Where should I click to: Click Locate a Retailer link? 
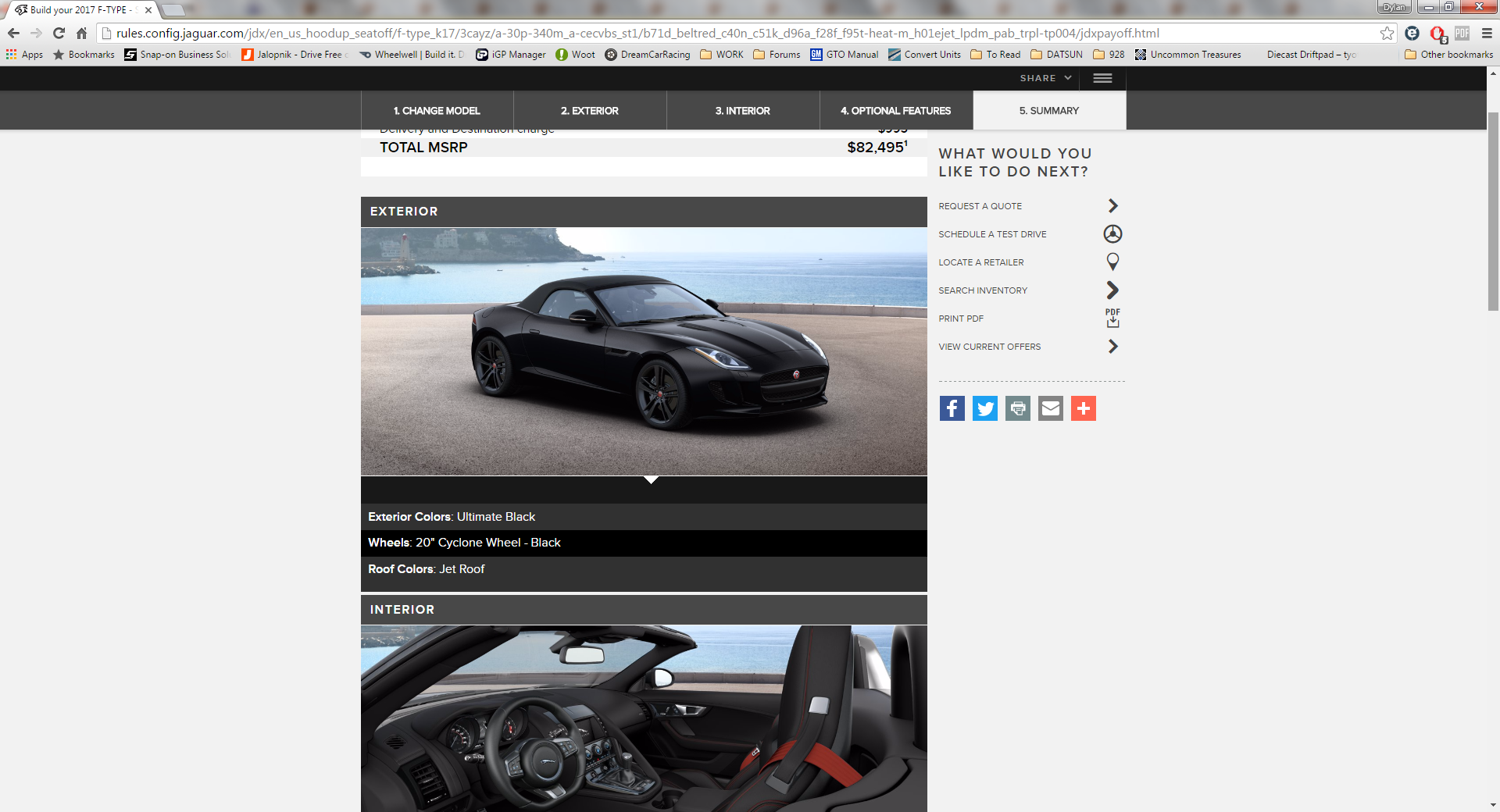point(980,262)
